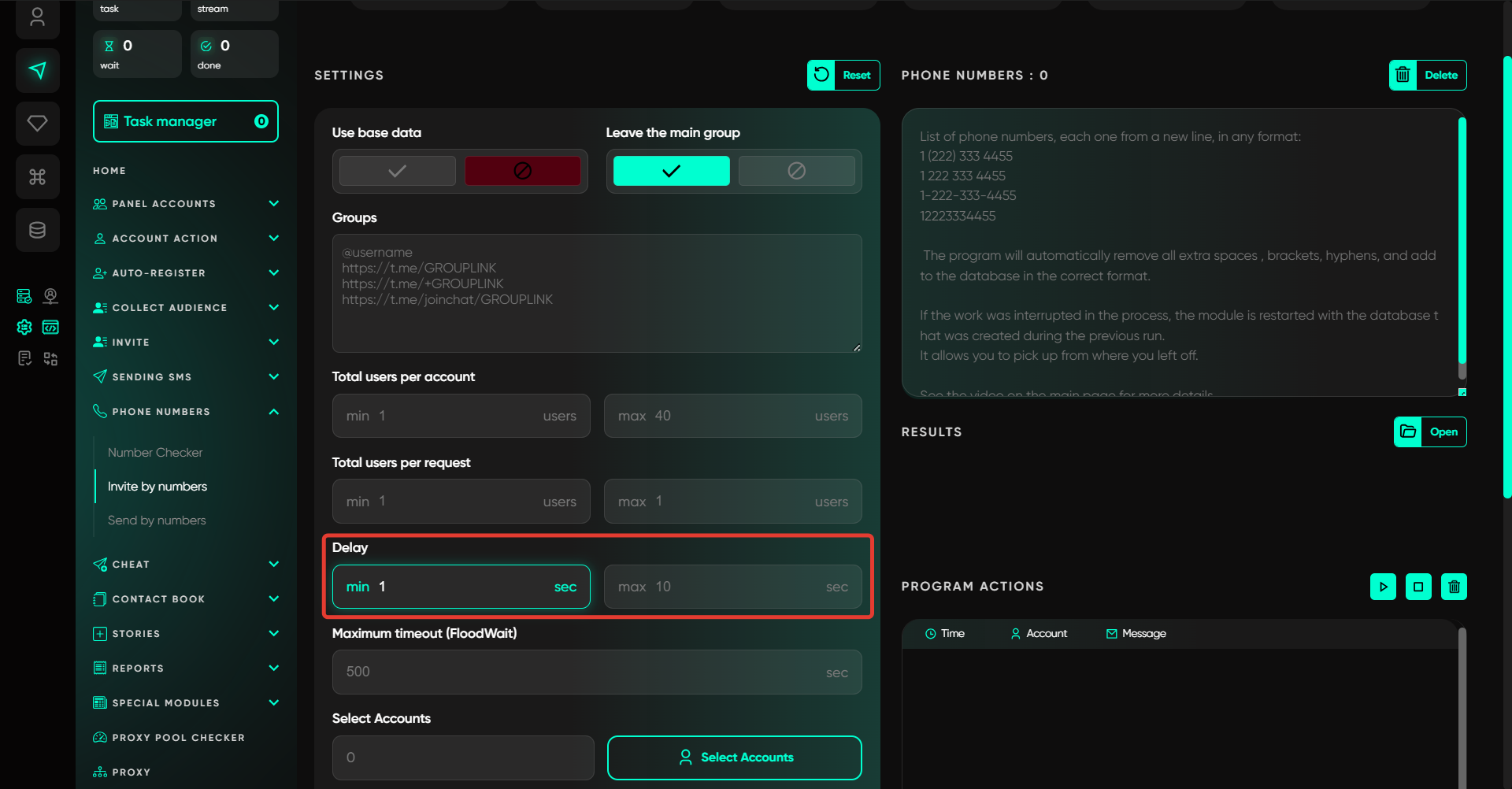Clear program actions with the trash icon
Viewport: 1512px width, 789px height.
(1454, 587)
